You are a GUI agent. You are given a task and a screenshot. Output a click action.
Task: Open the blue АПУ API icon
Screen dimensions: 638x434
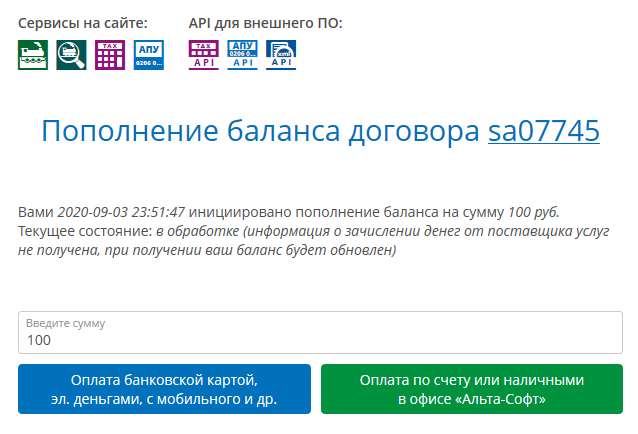[x=242, y=54]
